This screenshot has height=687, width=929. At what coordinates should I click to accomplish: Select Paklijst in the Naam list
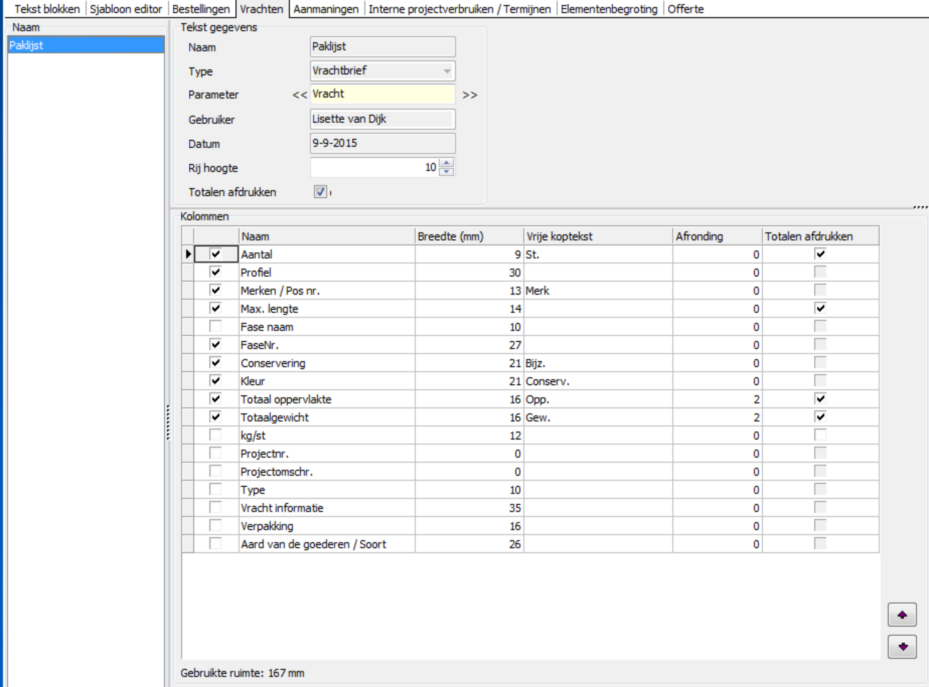pos(86,45)
